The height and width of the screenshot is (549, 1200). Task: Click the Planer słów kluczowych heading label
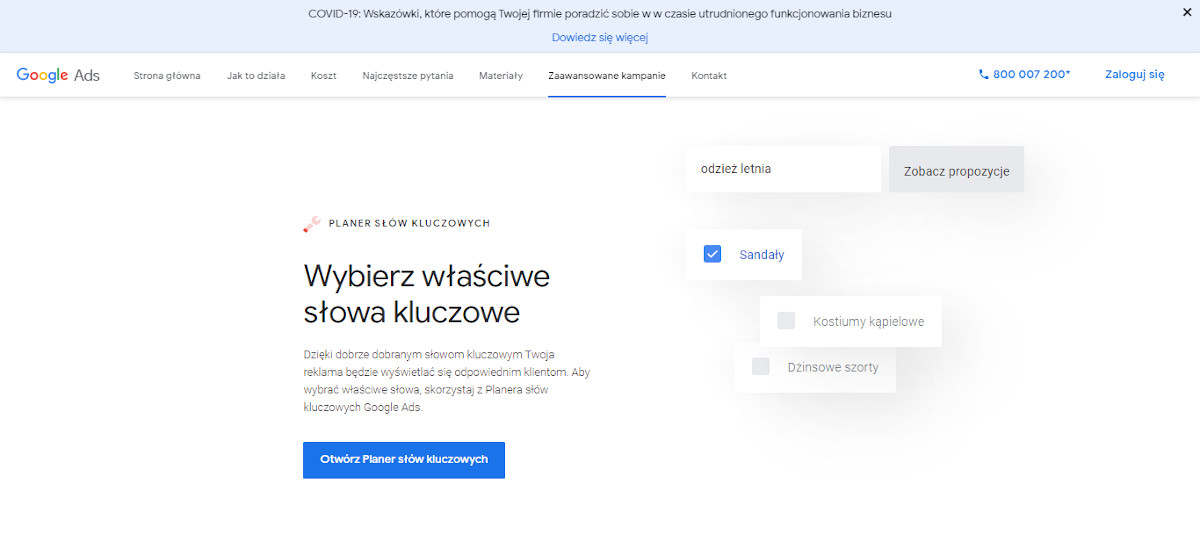[x=409, y=223]
